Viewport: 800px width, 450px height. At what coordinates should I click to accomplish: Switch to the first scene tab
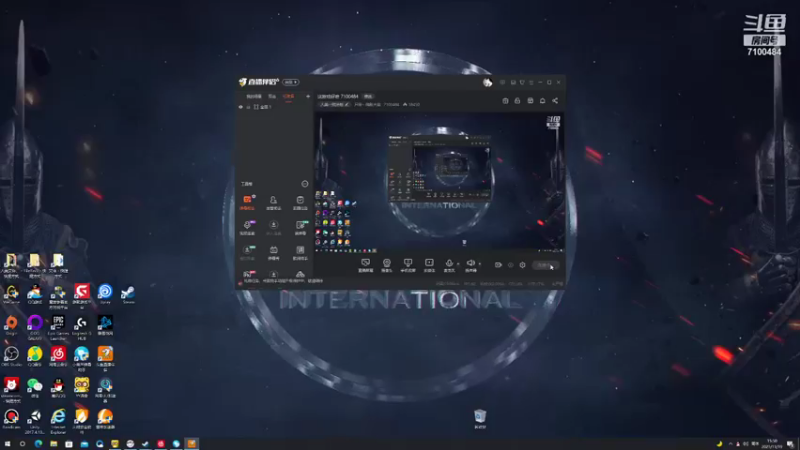click(x=254, y=96)
